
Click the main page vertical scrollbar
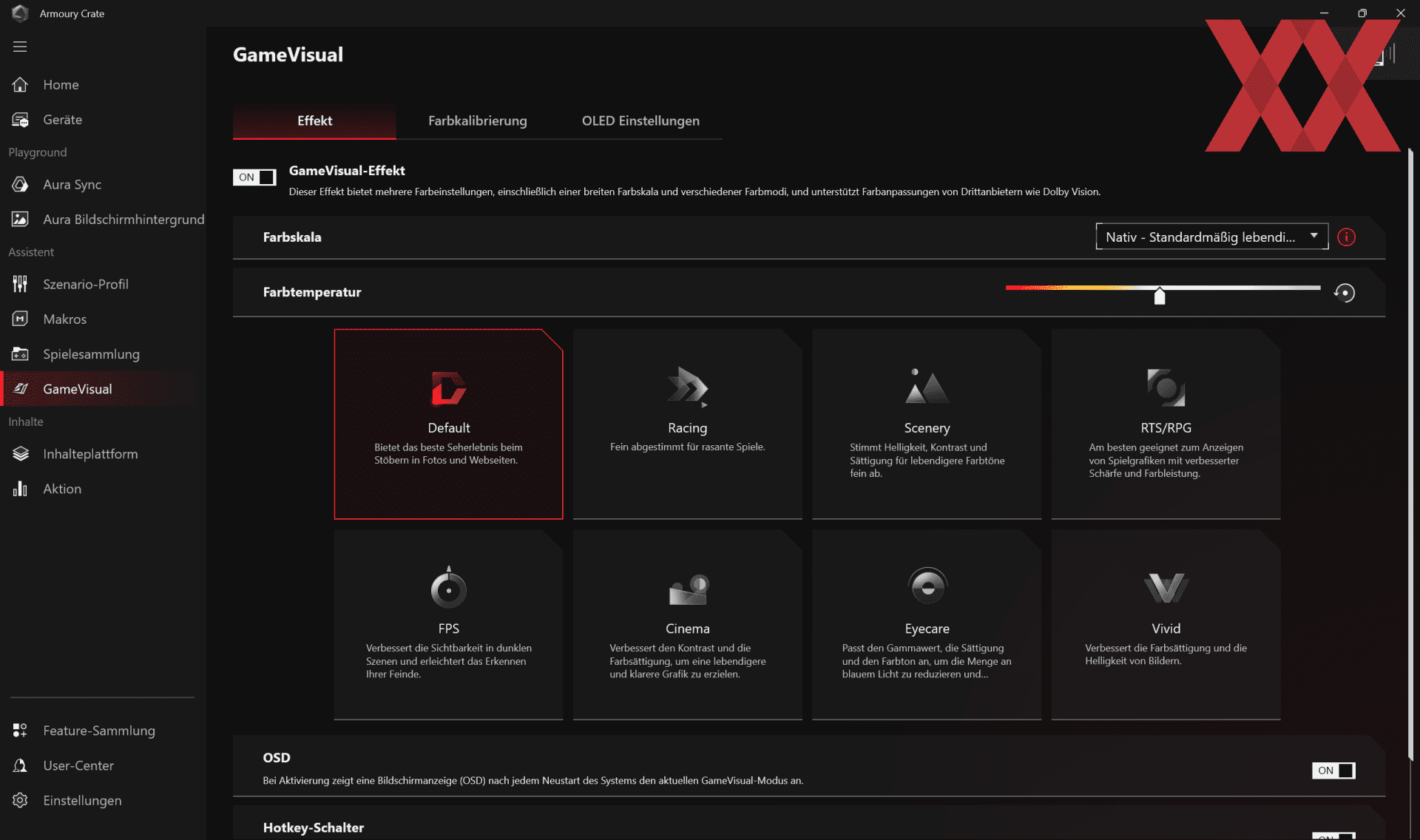click(1411, 454)
